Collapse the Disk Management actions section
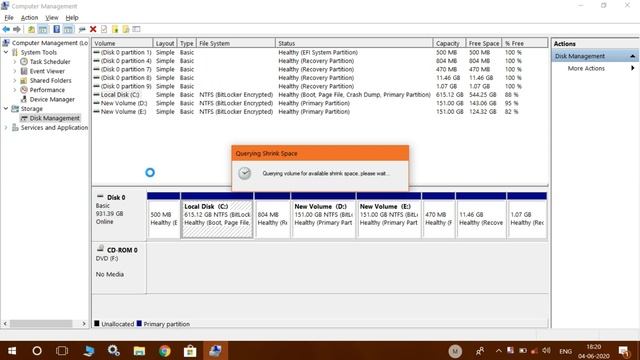The height and width of the screenshot is (360, 640). click(x=632, y=56)
